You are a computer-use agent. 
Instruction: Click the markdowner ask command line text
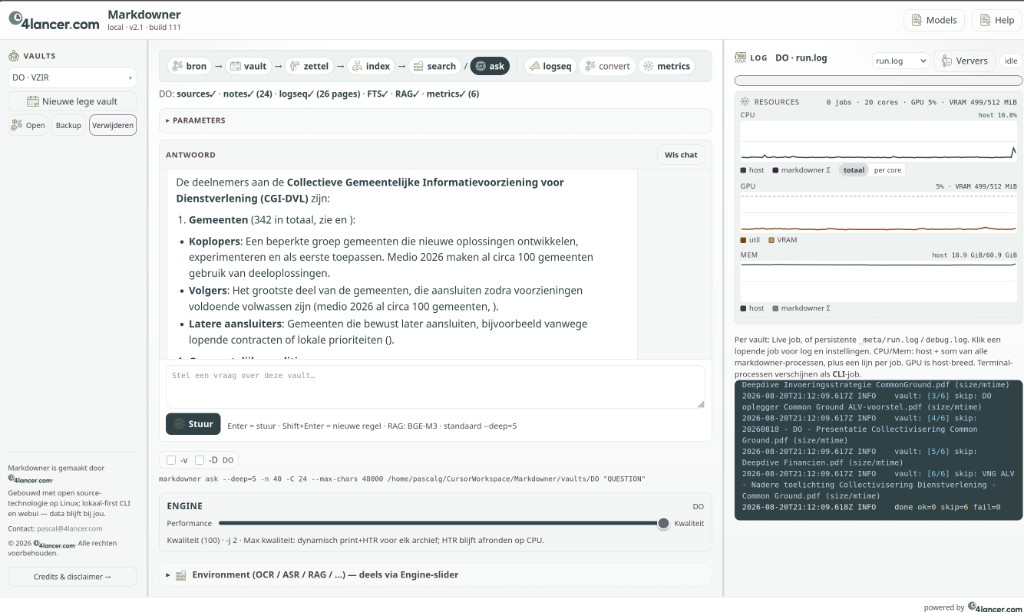point(402,479)
